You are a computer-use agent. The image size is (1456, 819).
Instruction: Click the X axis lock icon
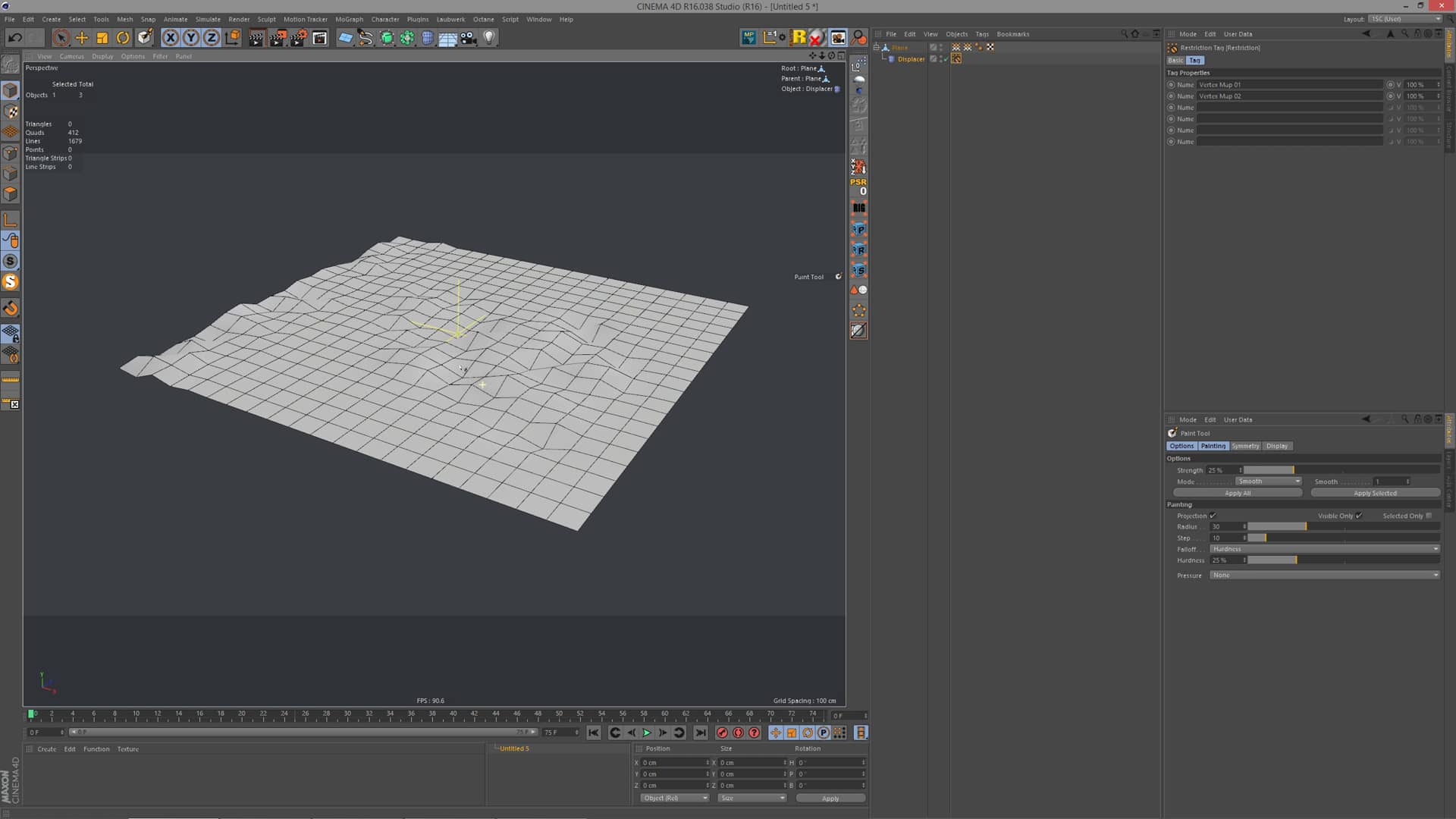click(169, 37)
